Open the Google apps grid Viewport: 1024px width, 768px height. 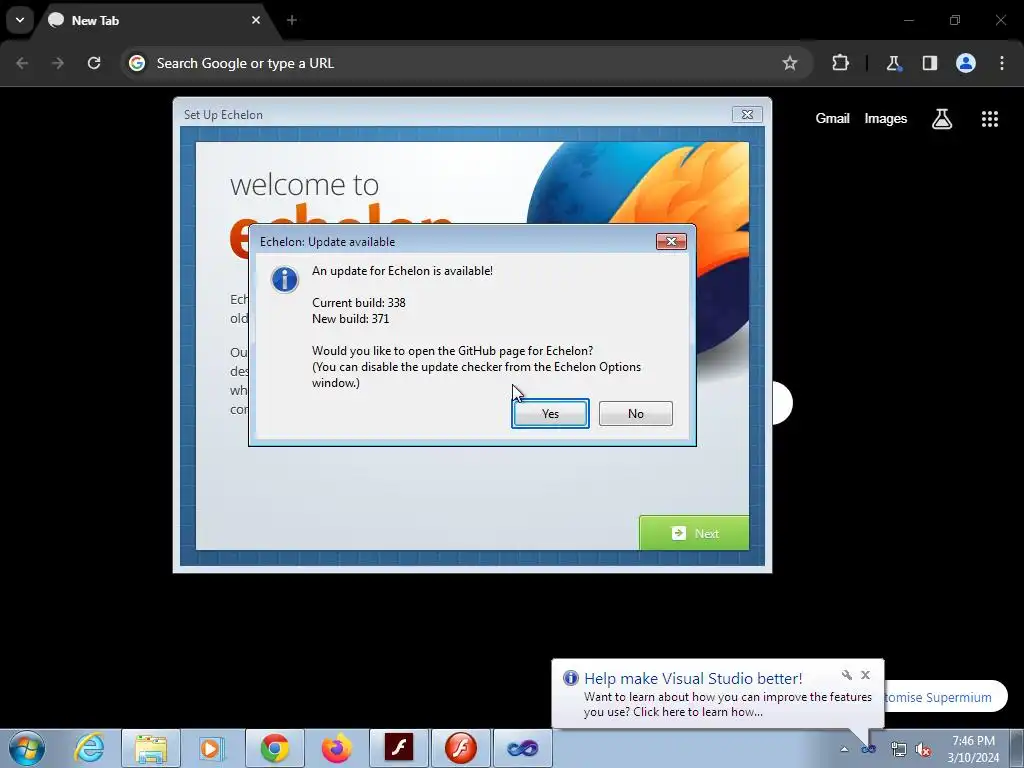[x=990, y=119]
